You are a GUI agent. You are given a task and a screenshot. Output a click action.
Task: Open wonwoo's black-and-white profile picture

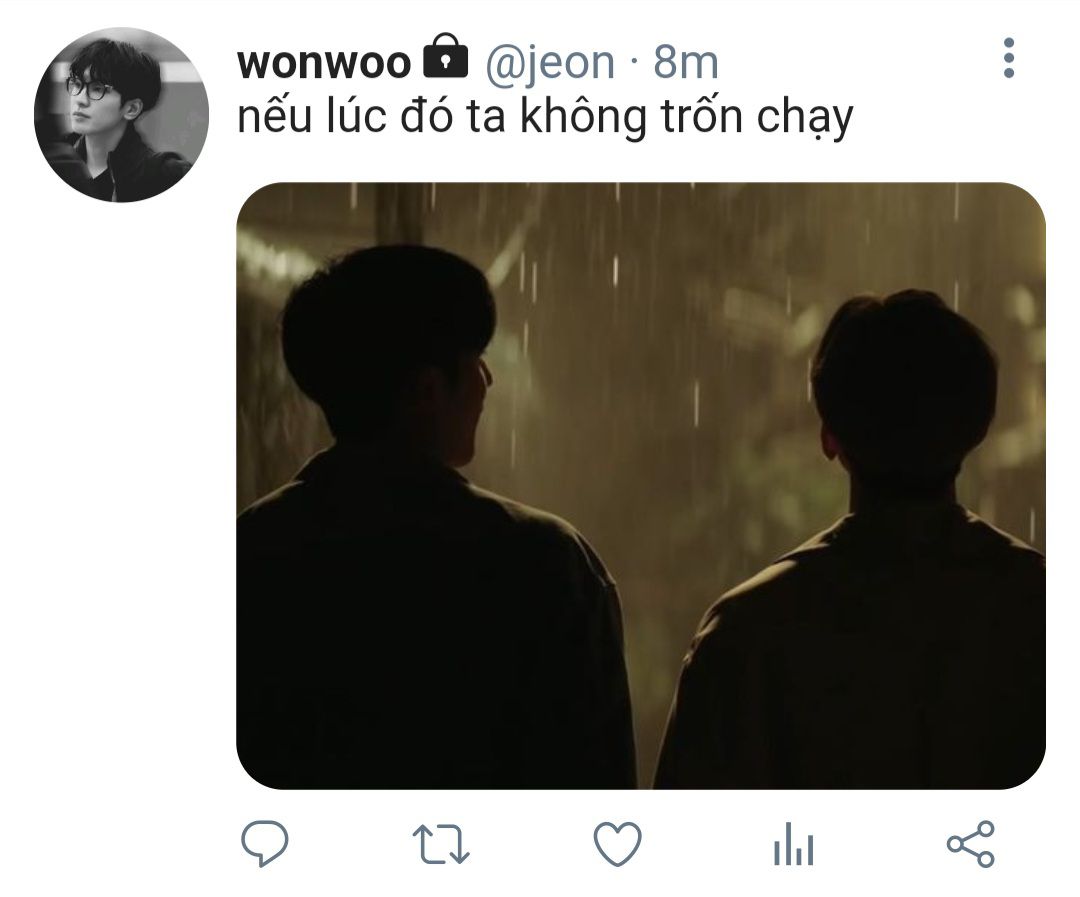[121, 115]
